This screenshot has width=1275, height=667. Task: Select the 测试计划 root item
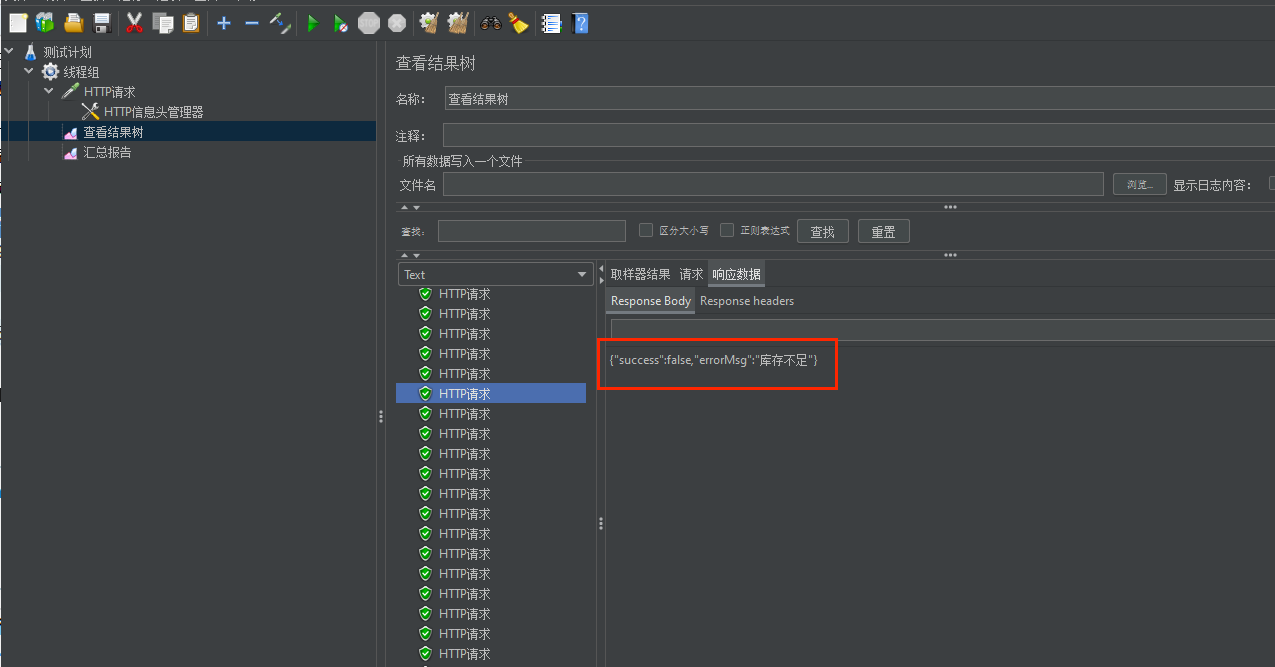pyautogui.click(x=67, y=52)
